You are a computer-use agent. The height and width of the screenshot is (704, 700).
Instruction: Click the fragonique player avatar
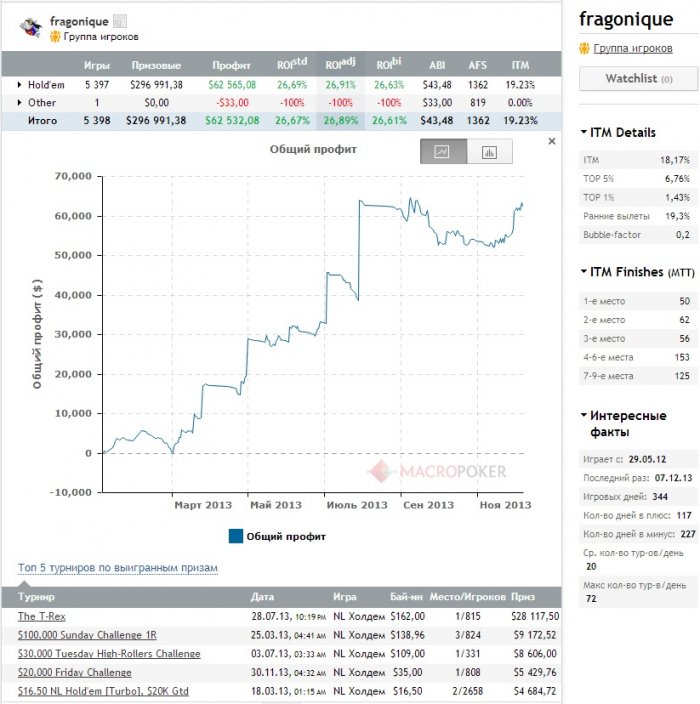31,28
